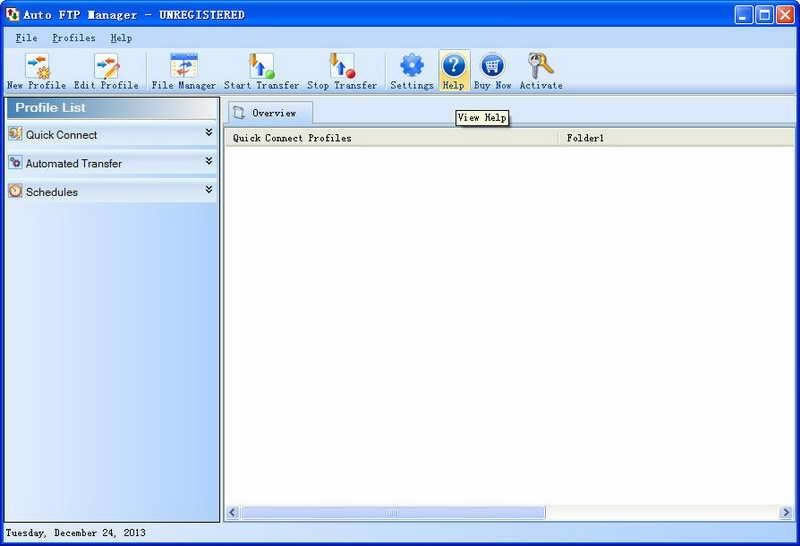Open the File menu

pyautogui.click(x=26, y=38)
